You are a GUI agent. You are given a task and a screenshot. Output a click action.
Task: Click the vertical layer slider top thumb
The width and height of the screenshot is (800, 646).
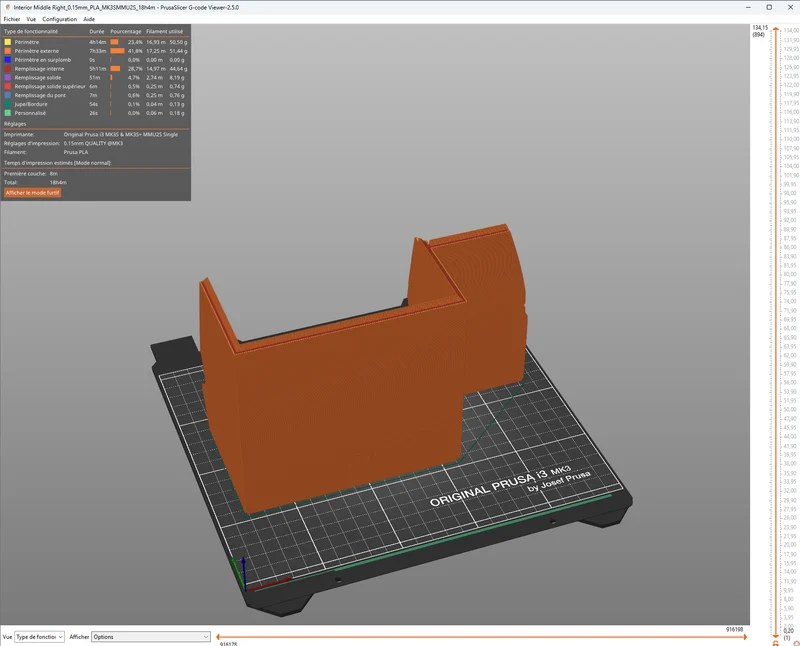776,30
